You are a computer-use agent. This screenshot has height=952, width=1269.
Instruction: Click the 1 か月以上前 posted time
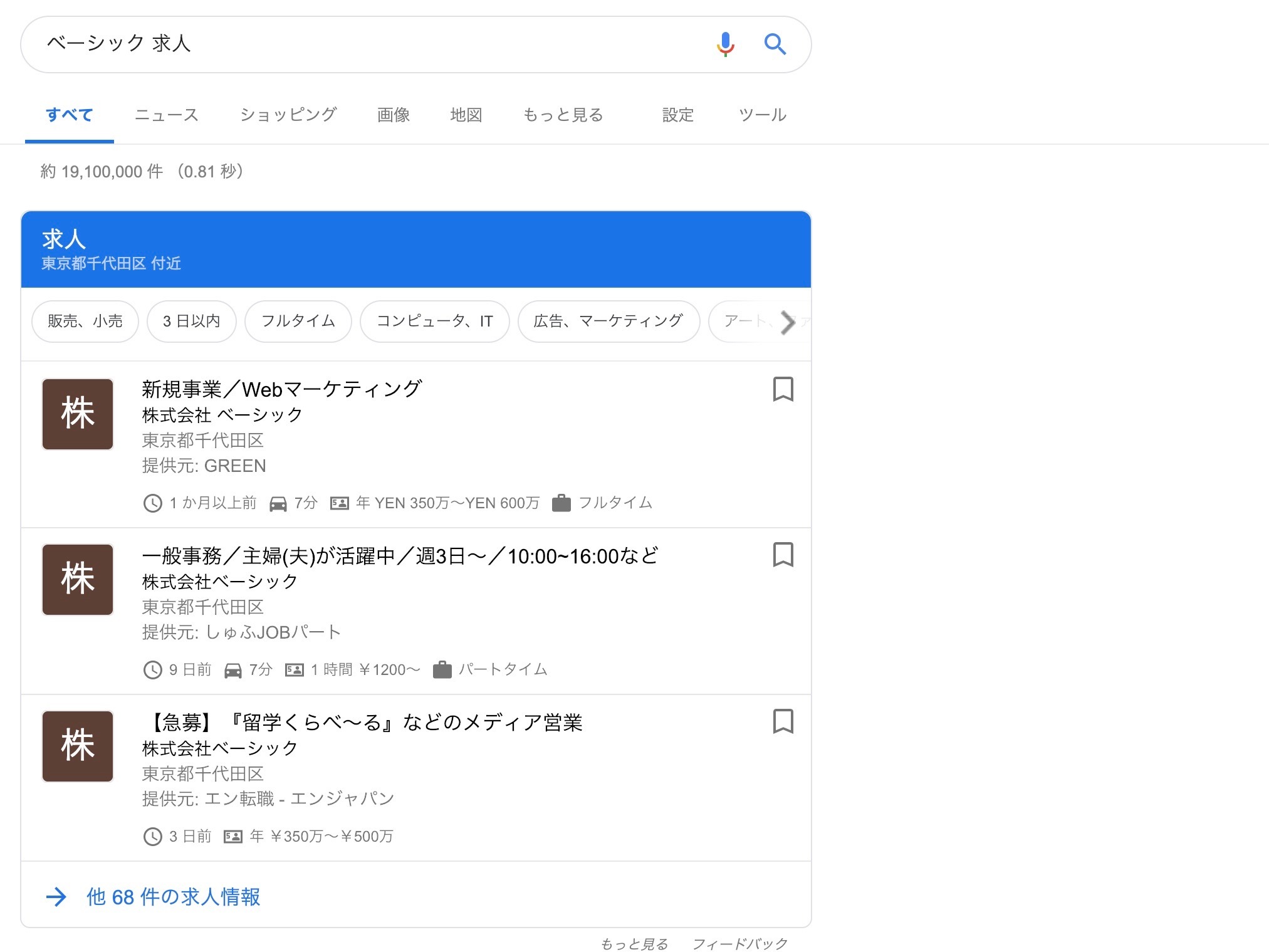213,503
